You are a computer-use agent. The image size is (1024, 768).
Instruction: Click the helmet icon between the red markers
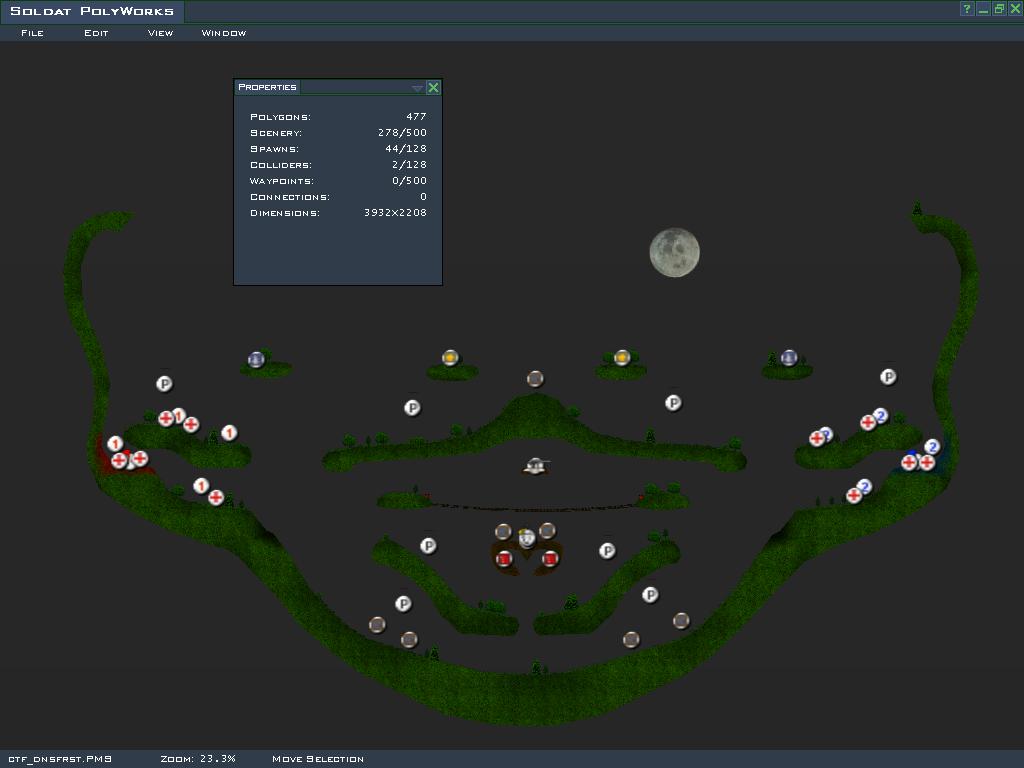(x=527, y=539)
